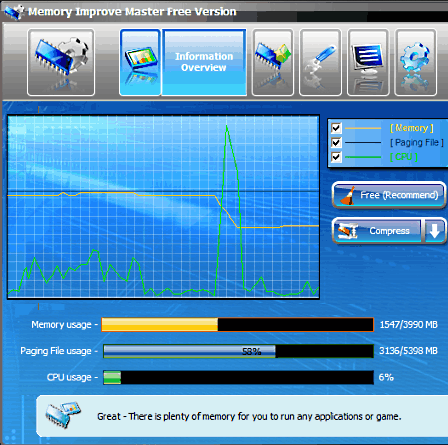The image size is (448, 445).
Task: Toggle the Paging File graph line checkbox
Action: pos(336,143)
